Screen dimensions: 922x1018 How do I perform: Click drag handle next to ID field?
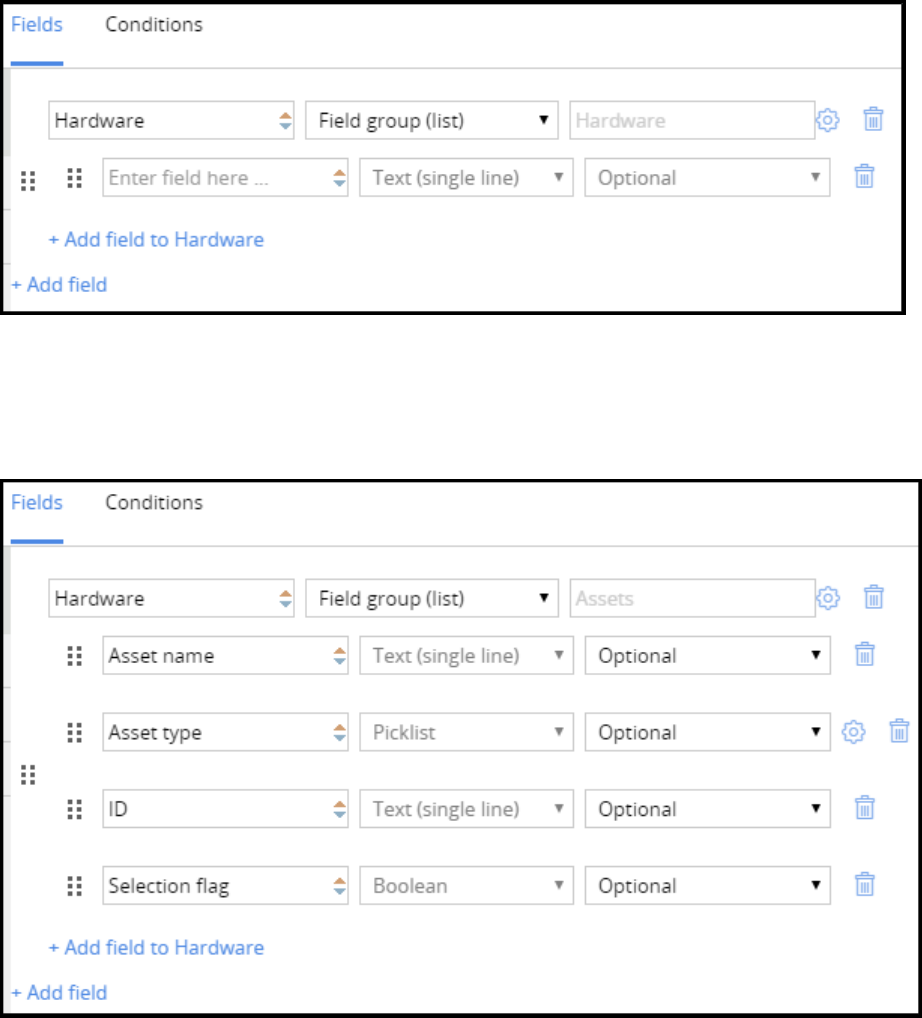(74, 808)
